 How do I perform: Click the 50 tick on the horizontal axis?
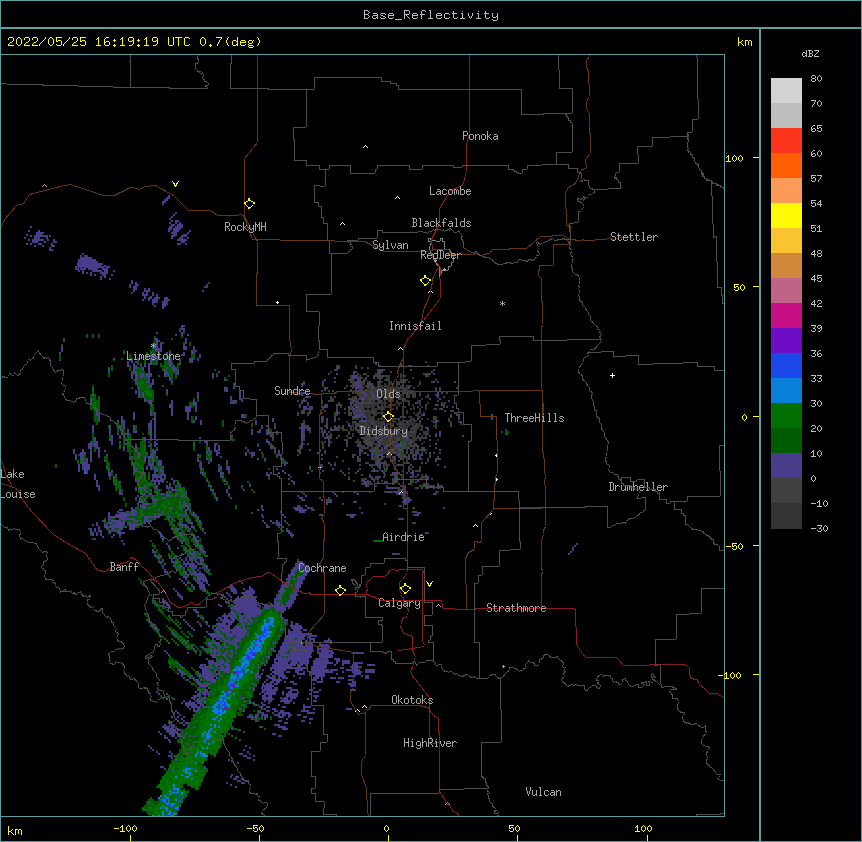(x=514, y=828)
